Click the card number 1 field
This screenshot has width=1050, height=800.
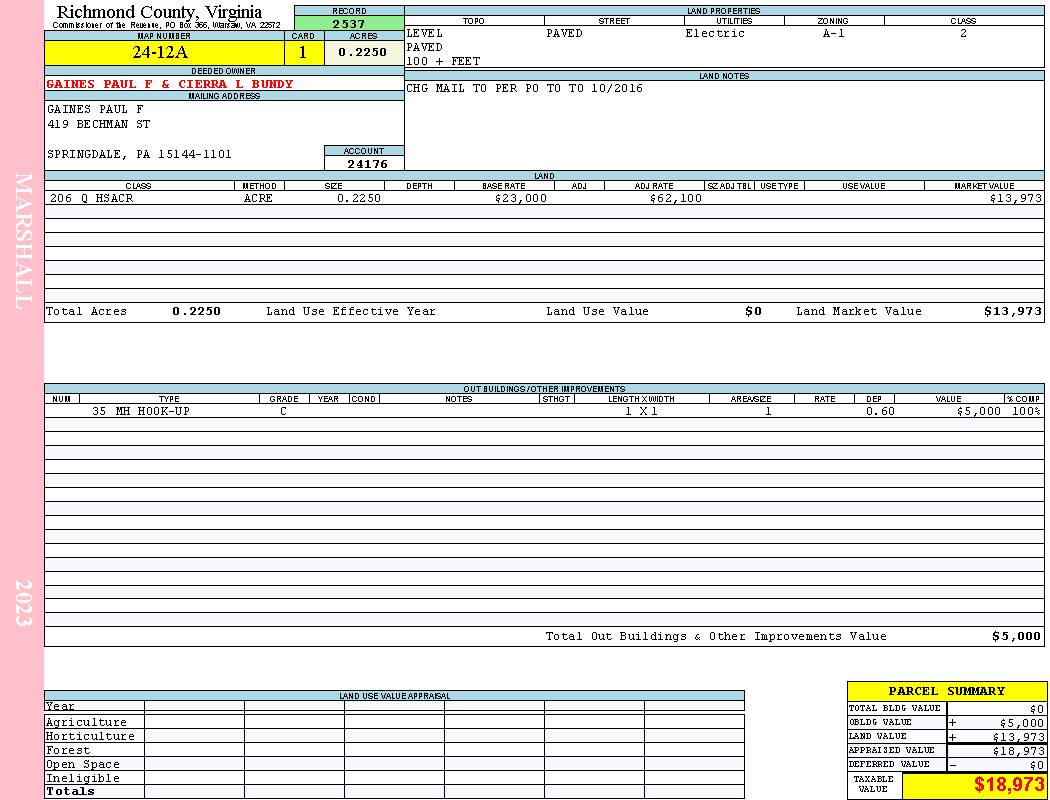(304, 52)
